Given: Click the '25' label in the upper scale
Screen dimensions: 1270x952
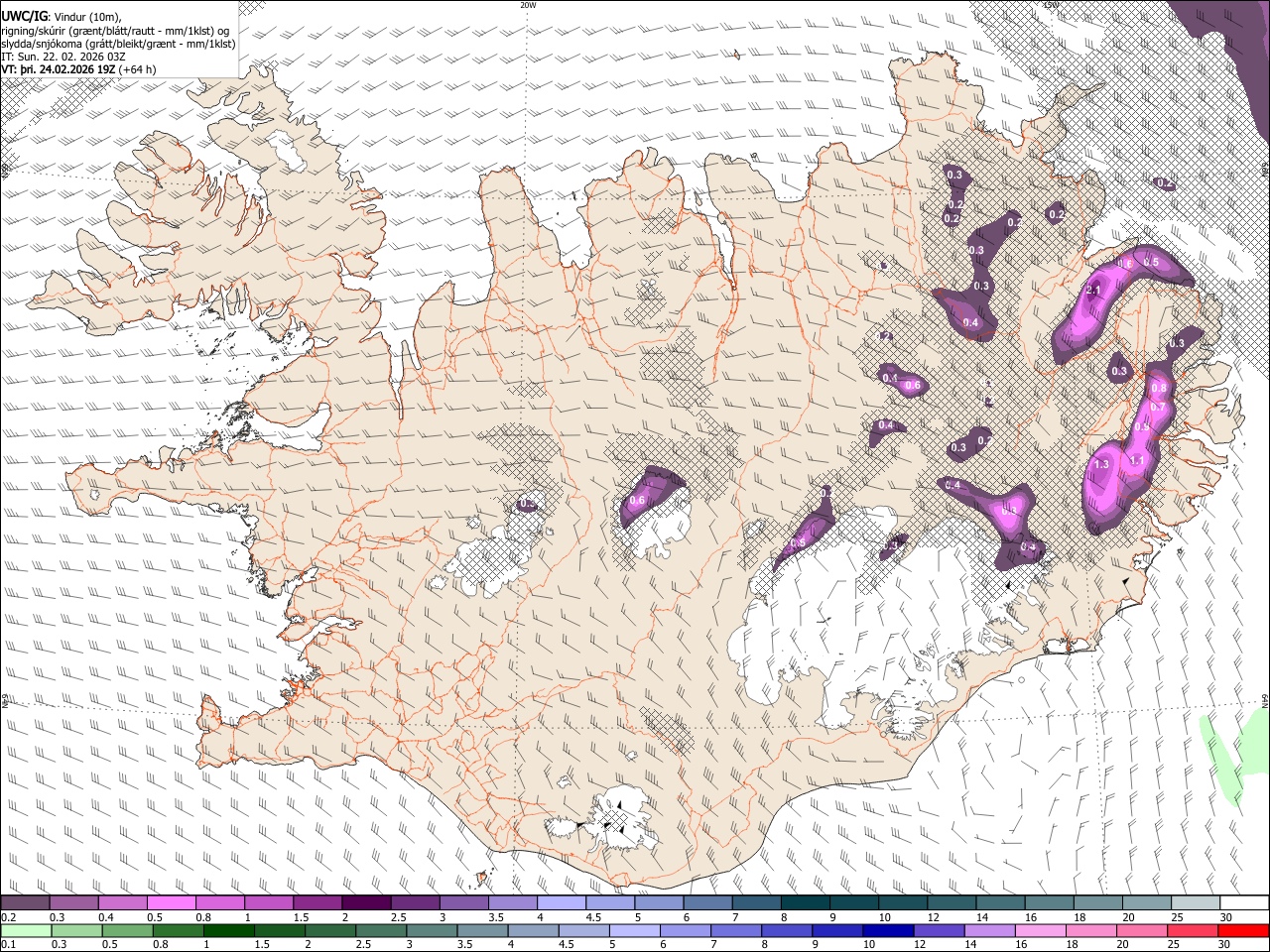Looking at the screenshot, I should [1177, 917].
